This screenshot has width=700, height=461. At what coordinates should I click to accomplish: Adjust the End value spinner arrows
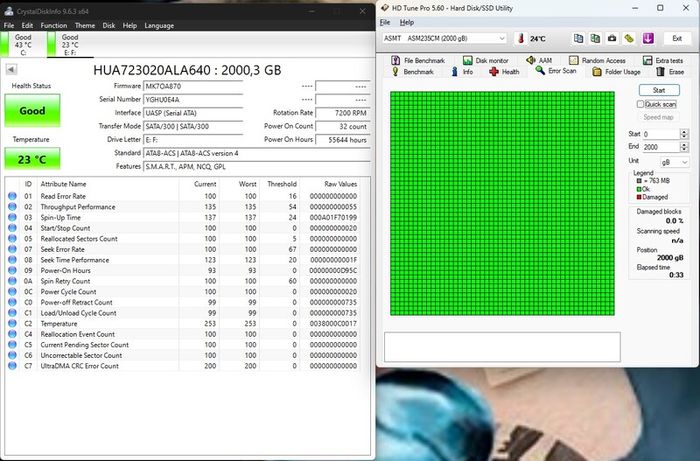(x=684, y=147)
